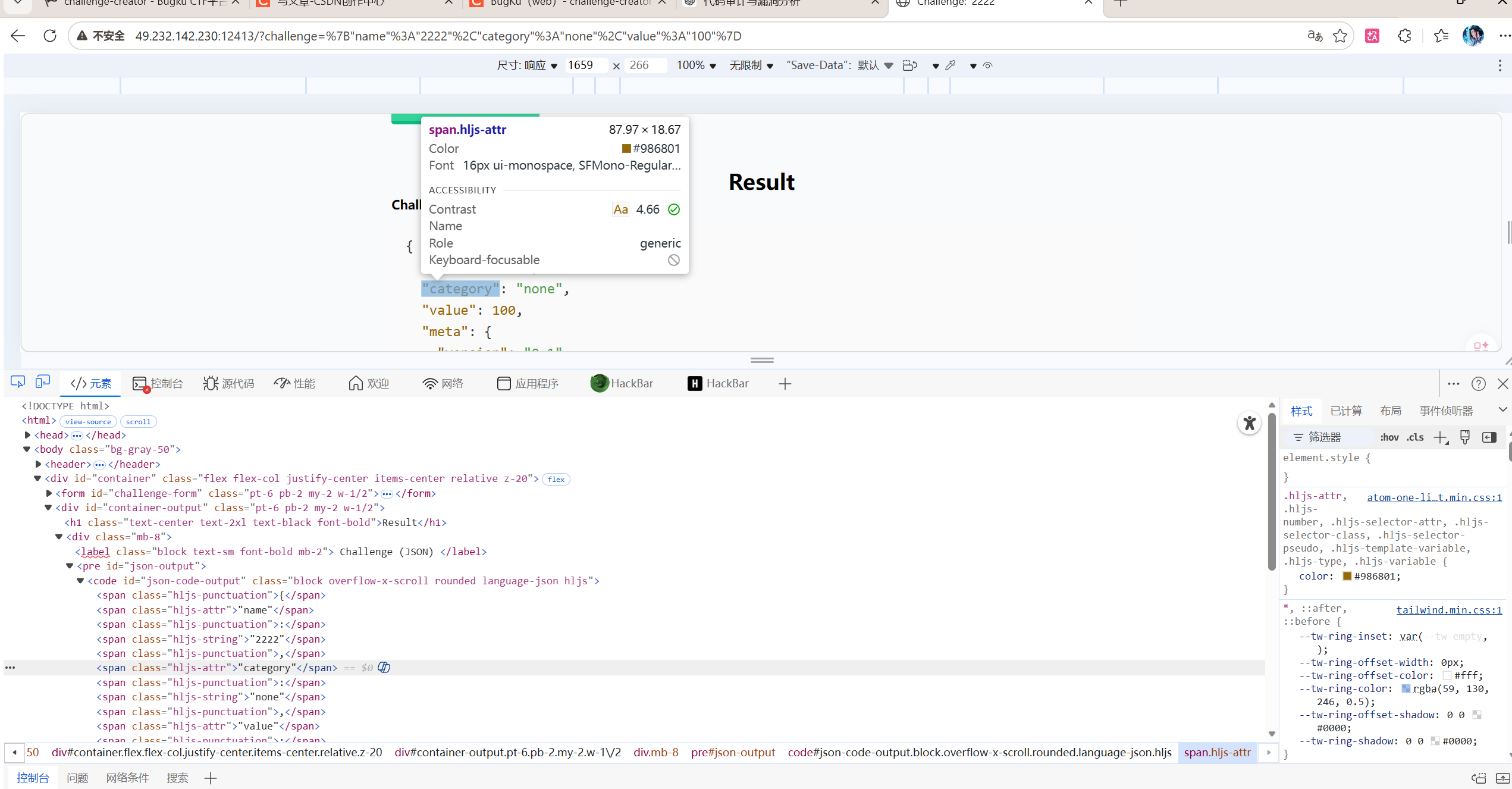Click the floating assistant icon on the page corner
Image resolution: width=1512 pixels, height=789 pixels.
coord(1480,345)
